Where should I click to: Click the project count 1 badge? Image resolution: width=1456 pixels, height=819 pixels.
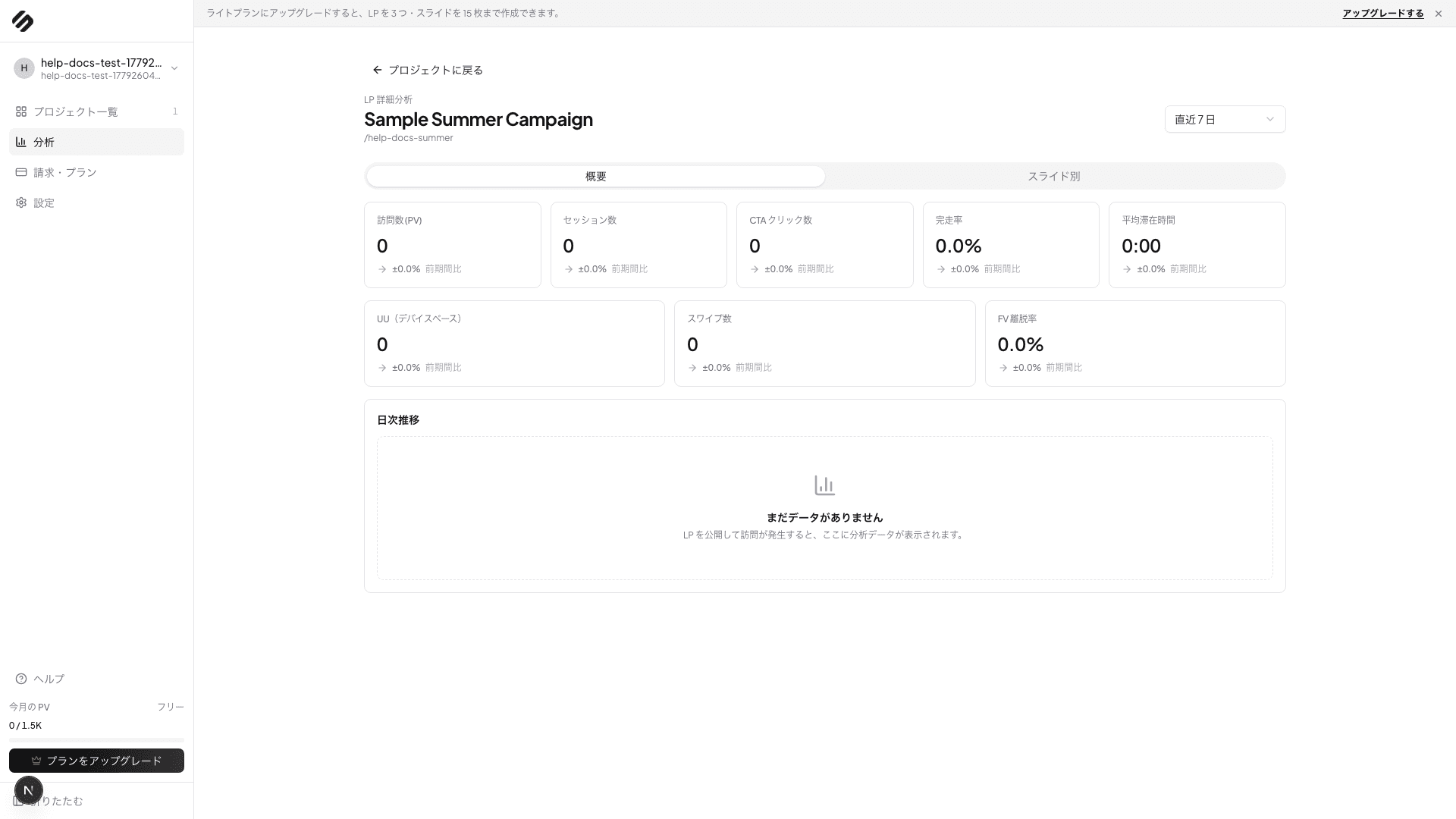pyautogui.click(x=175, y=111)
